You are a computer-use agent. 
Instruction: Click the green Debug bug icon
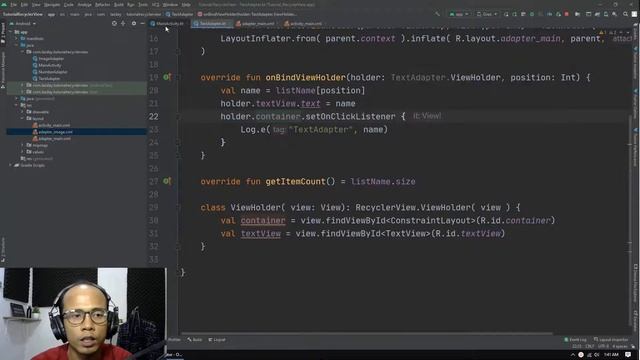[x=532, y=14]
